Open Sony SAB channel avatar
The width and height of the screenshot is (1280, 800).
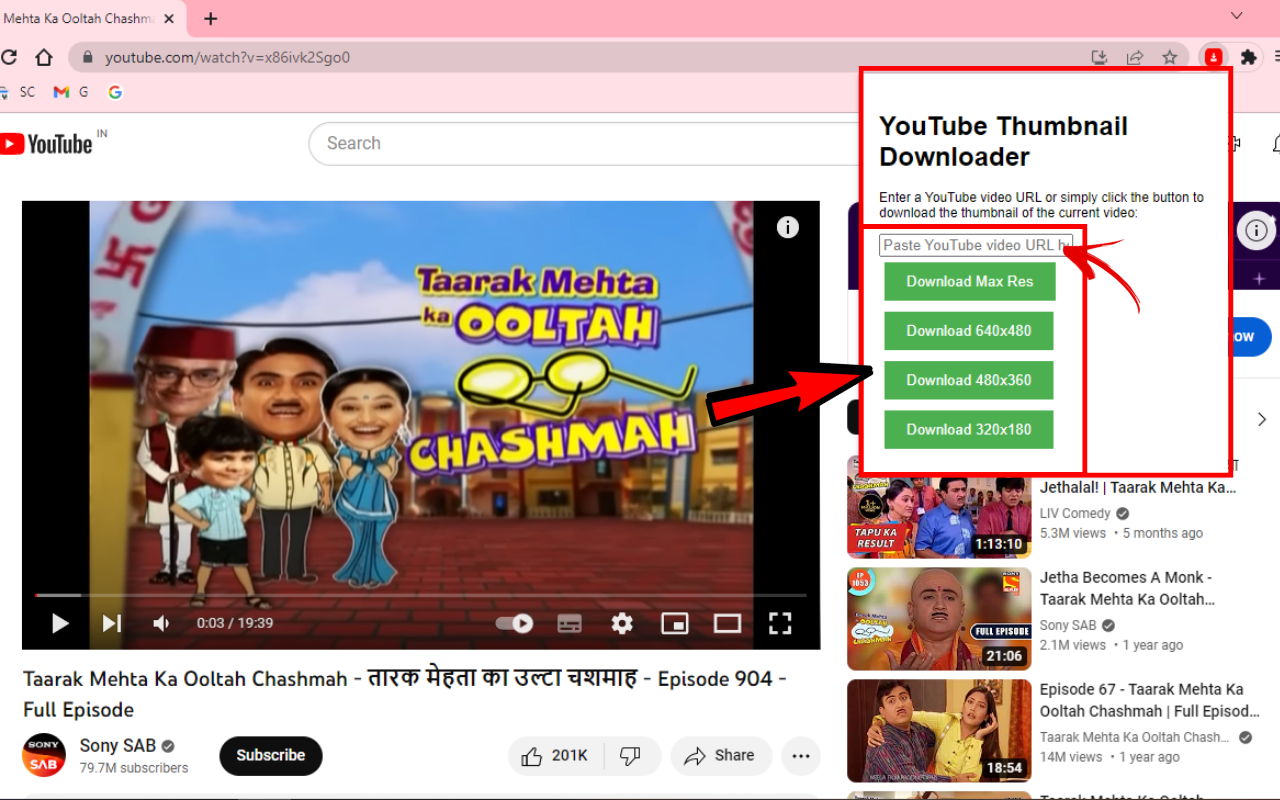coord(44,755)
